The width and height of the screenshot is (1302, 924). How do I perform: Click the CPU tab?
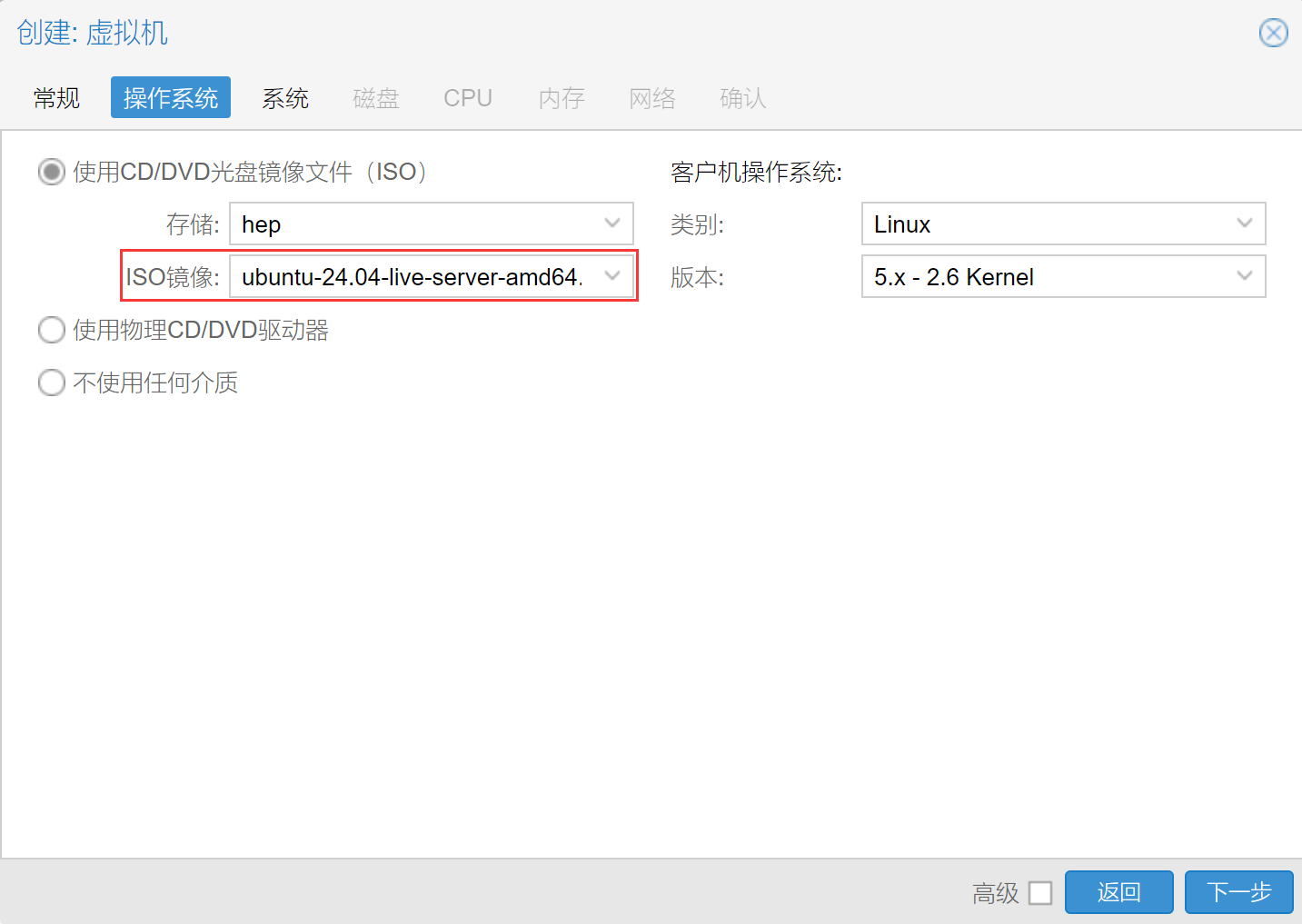click(x=468, y=98)
